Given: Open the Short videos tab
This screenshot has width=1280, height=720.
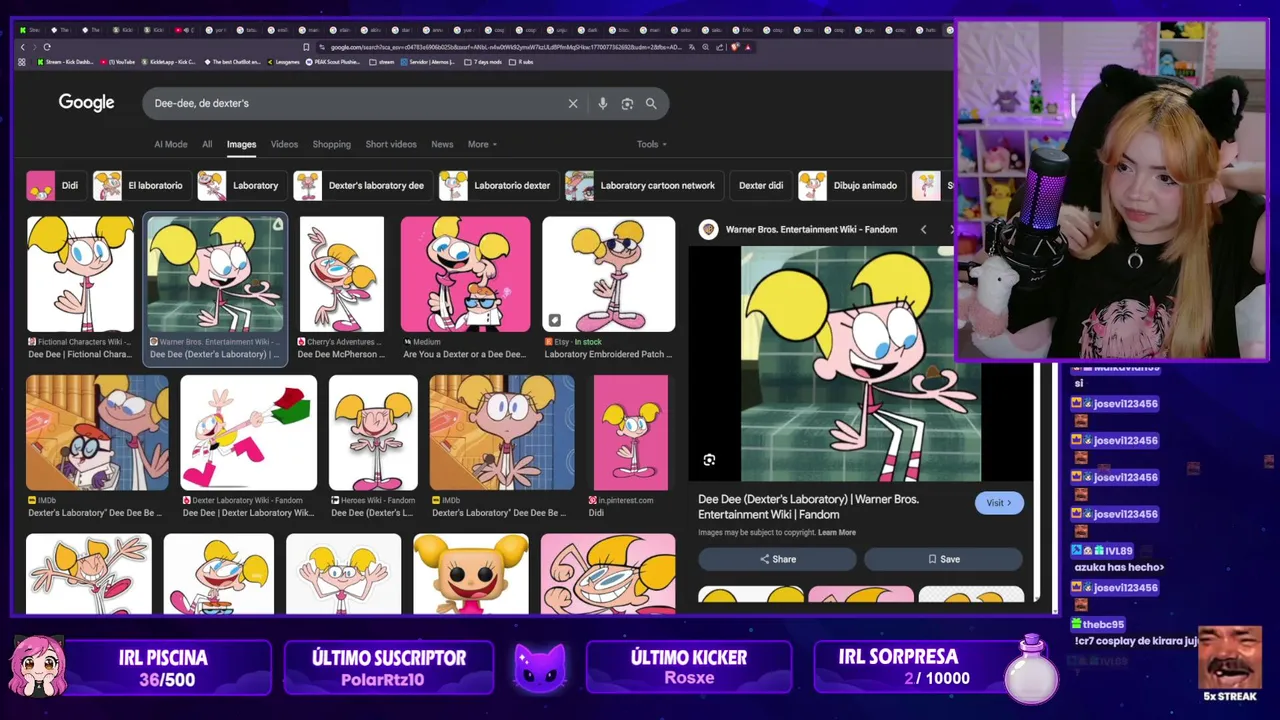Looking at the screenshot, I should point(391,144).
